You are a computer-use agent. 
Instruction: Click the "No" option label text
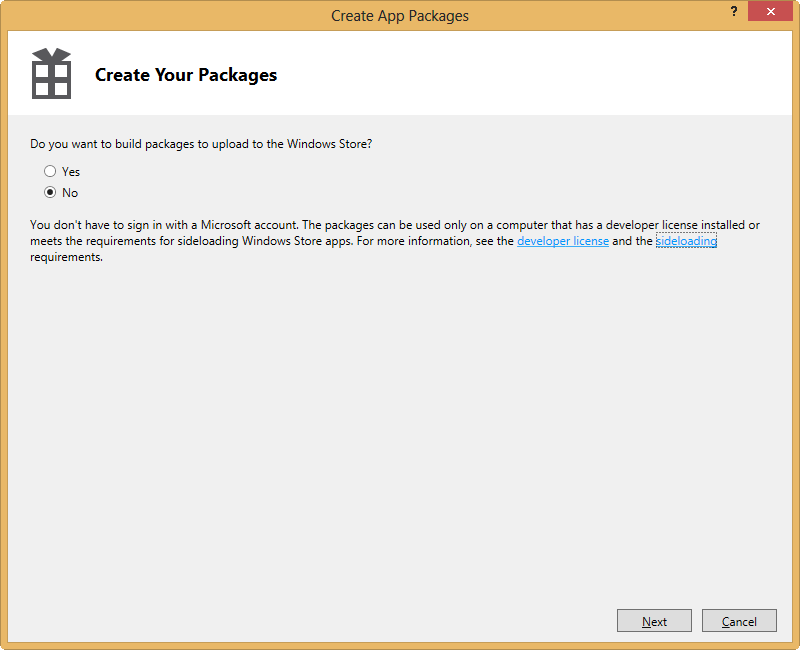tap(70, 193)
